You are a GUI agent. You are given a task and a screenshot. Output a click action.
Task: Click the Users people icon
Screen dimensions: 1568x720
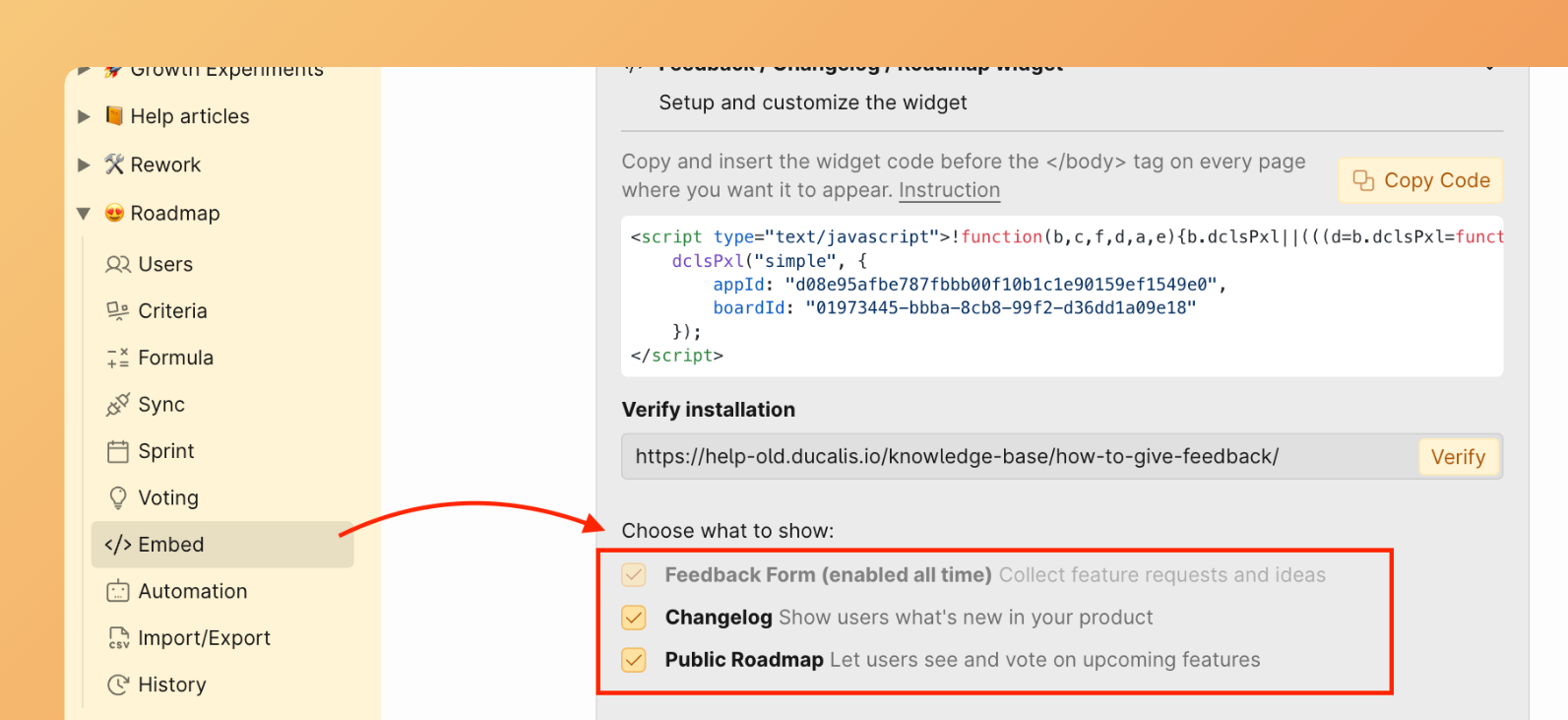click(x=118, y=264)
